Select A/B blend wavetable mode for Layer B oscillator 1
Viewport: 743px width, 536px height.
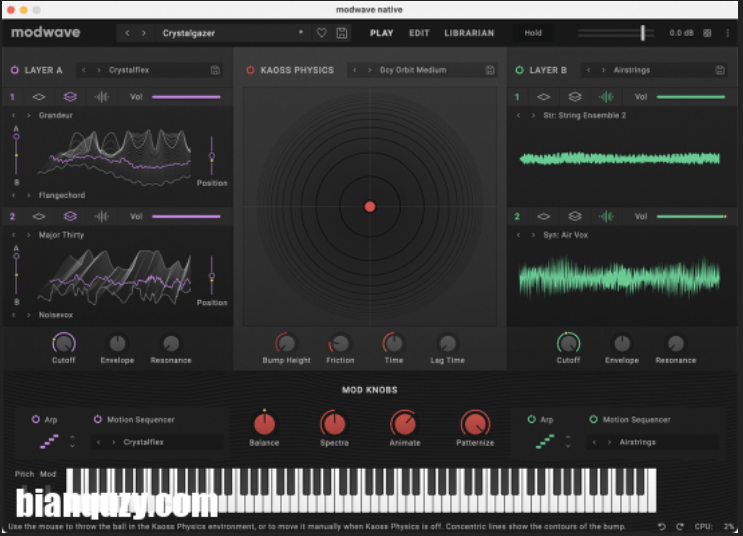[575, 97]
